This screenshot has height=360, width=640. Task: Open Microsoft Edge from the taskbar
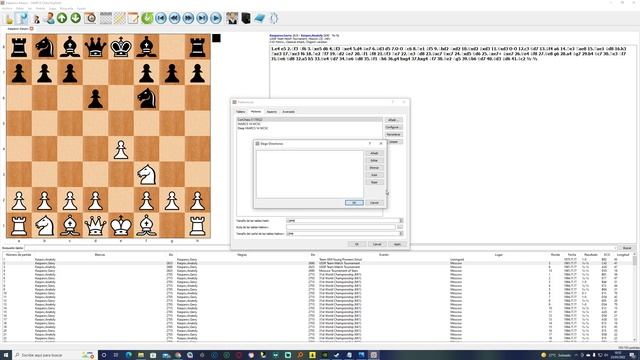coord(129,355)
